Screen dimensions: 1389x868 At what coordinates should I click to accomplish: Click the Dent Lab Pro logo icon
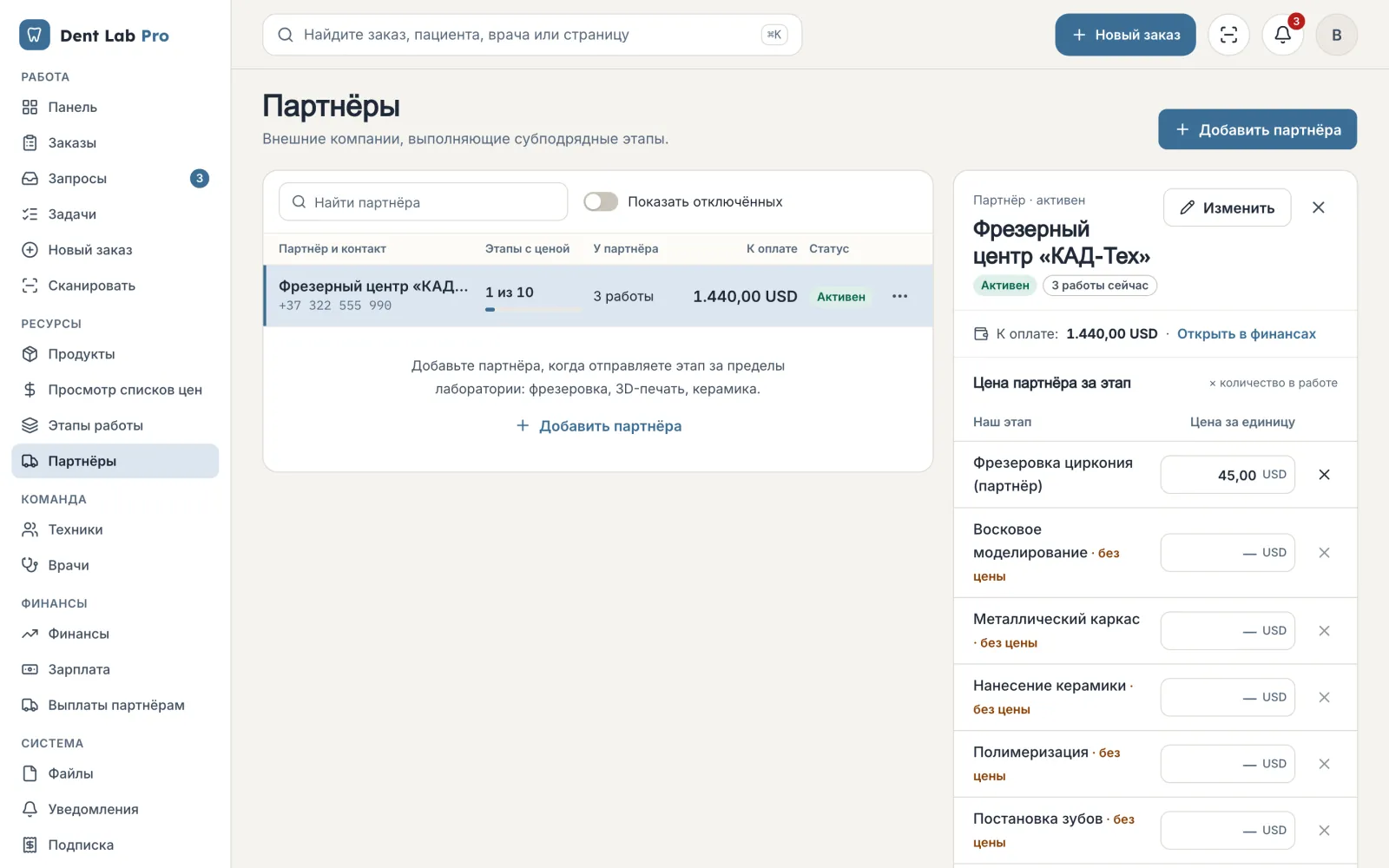(34, 35)
